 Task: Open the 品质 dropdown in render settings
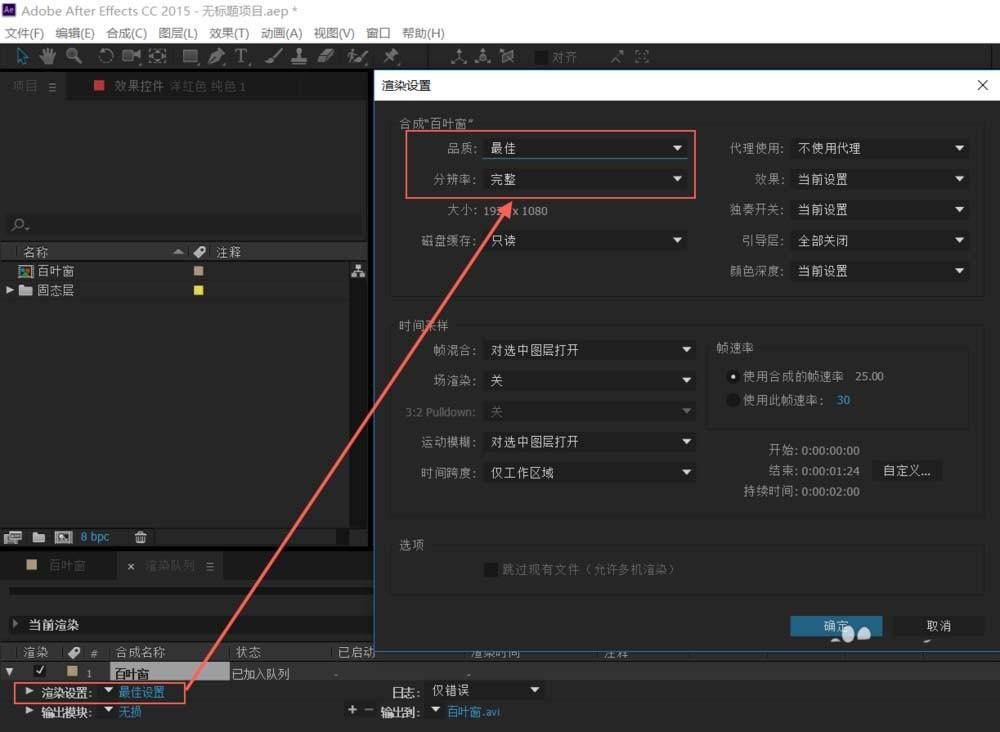(x=585, y=148)
